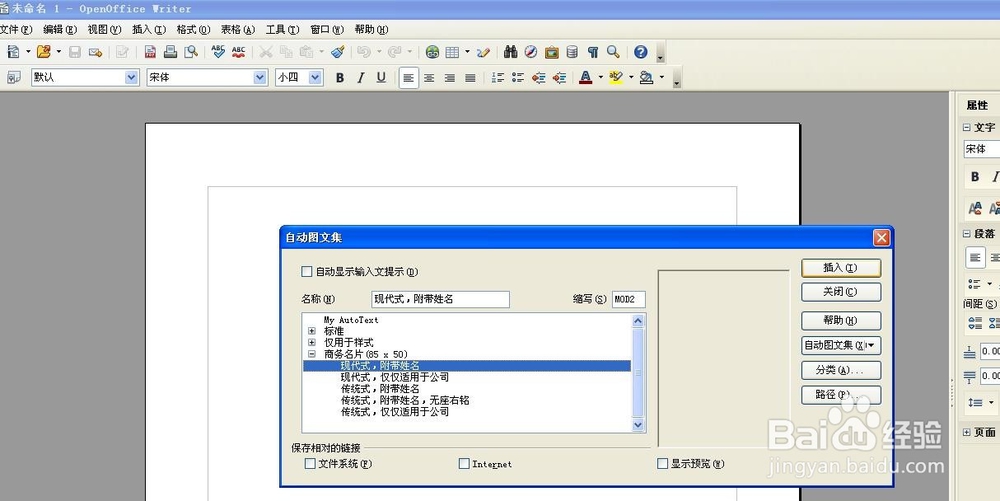The image size is (1000, 501).
Task: Run the Spelling and Grammar check icon
Action: point(218,52)
